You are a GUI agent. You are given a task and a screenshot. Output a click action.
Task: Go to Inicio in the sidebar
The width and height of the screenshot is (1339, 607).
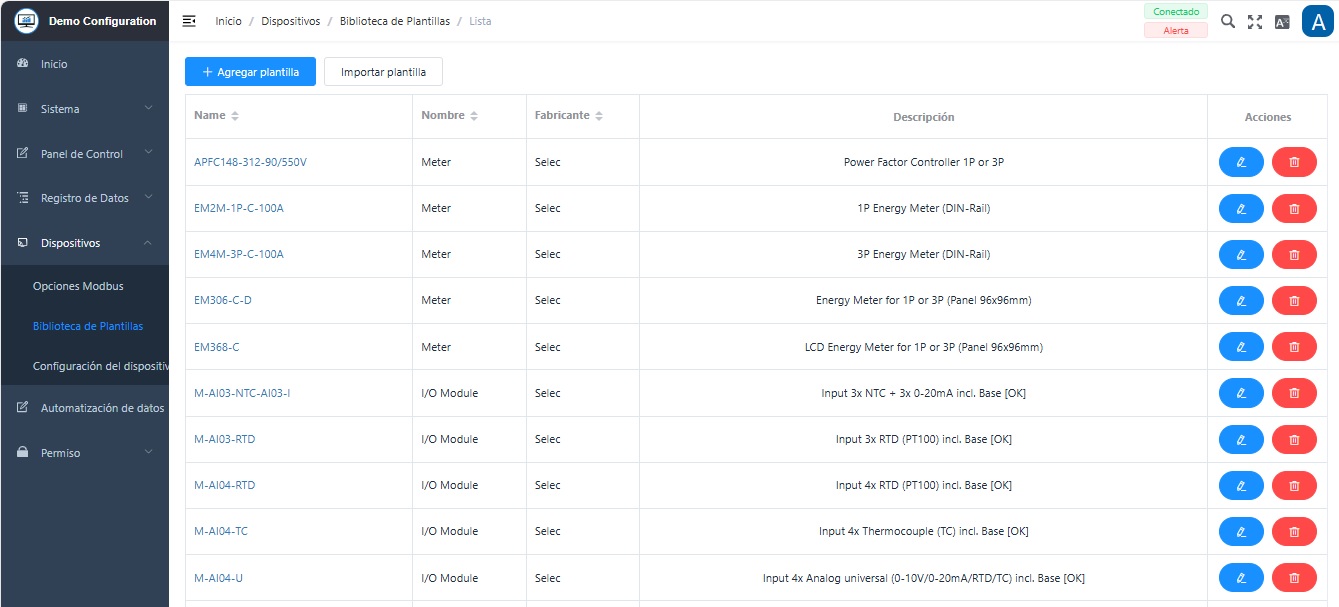54,64
